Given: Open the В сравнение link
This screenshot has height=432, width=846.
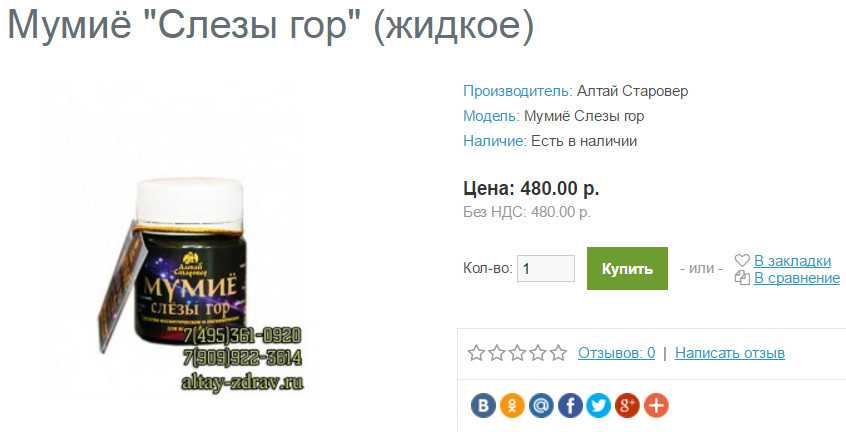Looking at the screenshot, I should pos(797,278).
